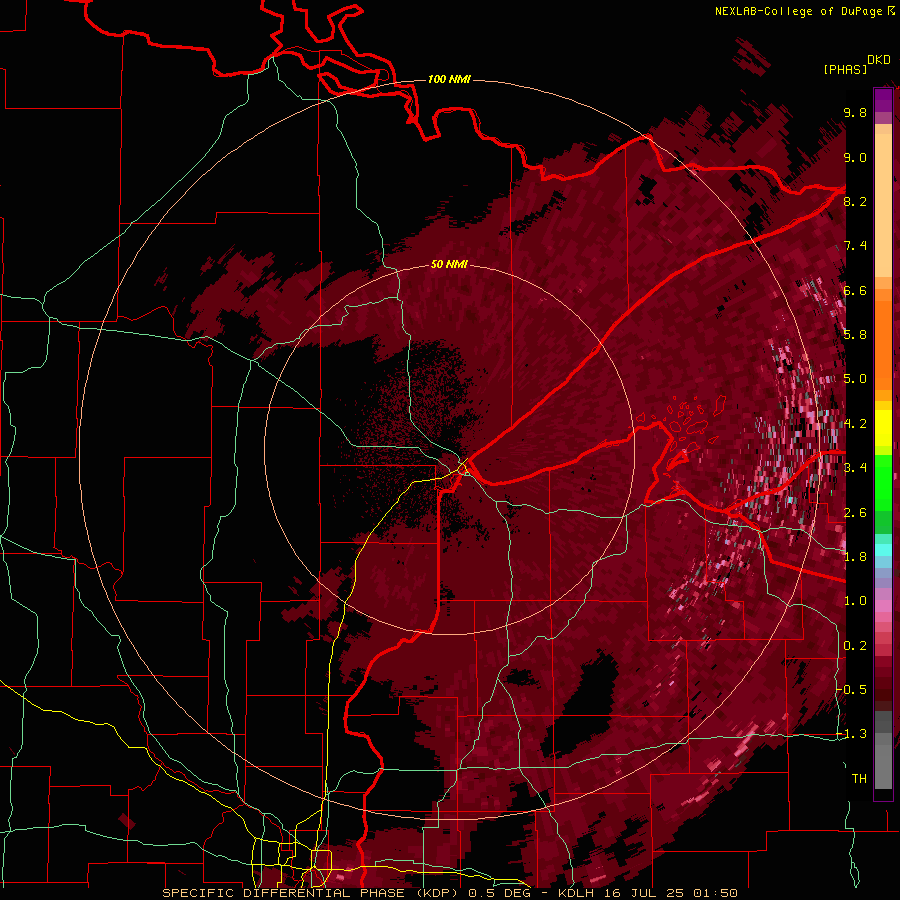900x900 pixels.
Task: Click the -1.3 legend value
Action: tap(852, 734)
